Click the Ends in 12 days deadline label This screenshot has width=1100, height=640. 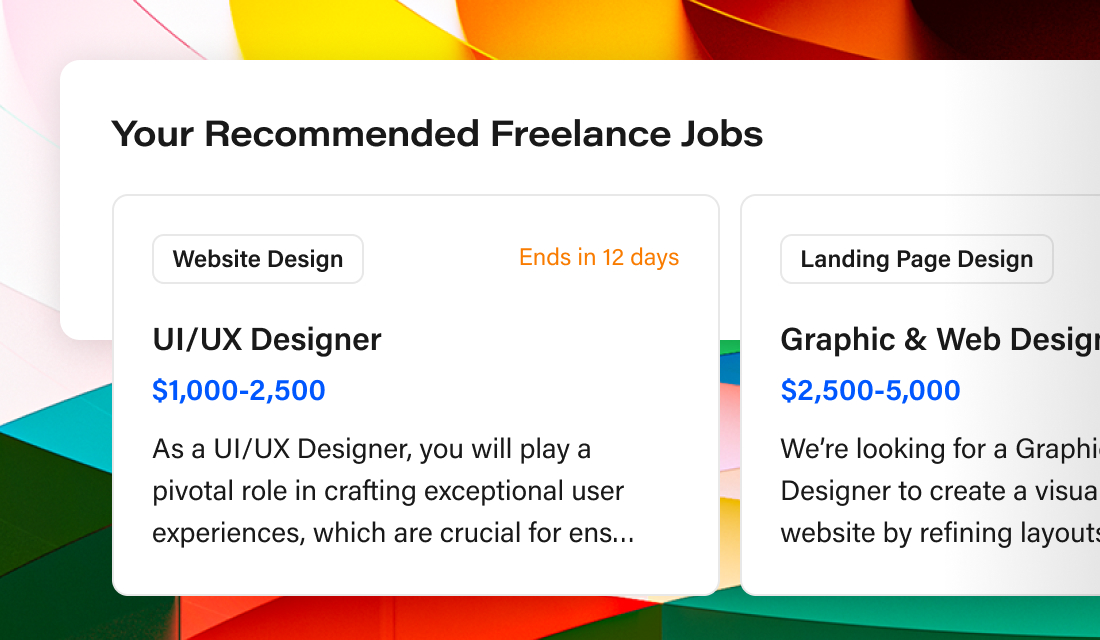[598, 257]
